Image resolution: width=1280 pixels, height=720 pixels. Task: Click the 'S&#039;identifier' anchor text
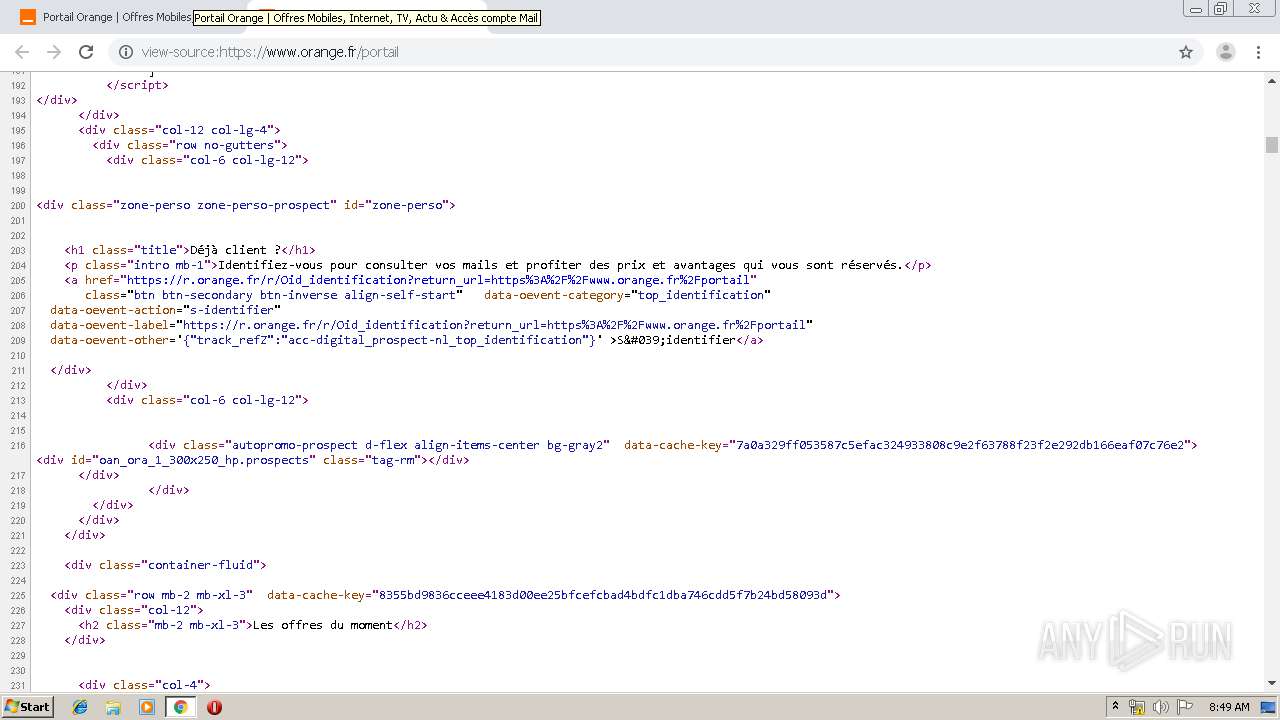click(x=677, y=340)
